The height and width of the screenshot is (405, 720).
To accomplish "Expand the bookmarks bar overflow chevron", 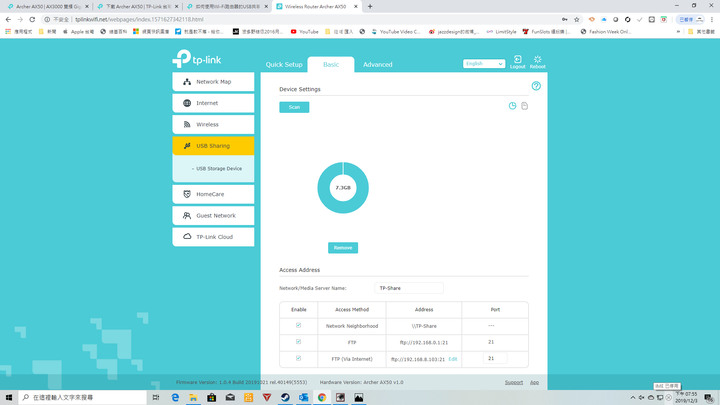I will tap(678, 32).
